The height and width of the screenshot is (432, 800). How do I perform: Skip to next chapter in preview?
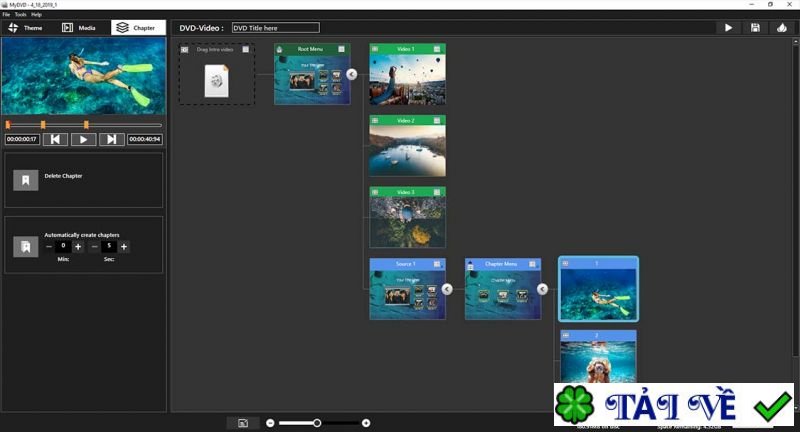(x=112, y=140)
